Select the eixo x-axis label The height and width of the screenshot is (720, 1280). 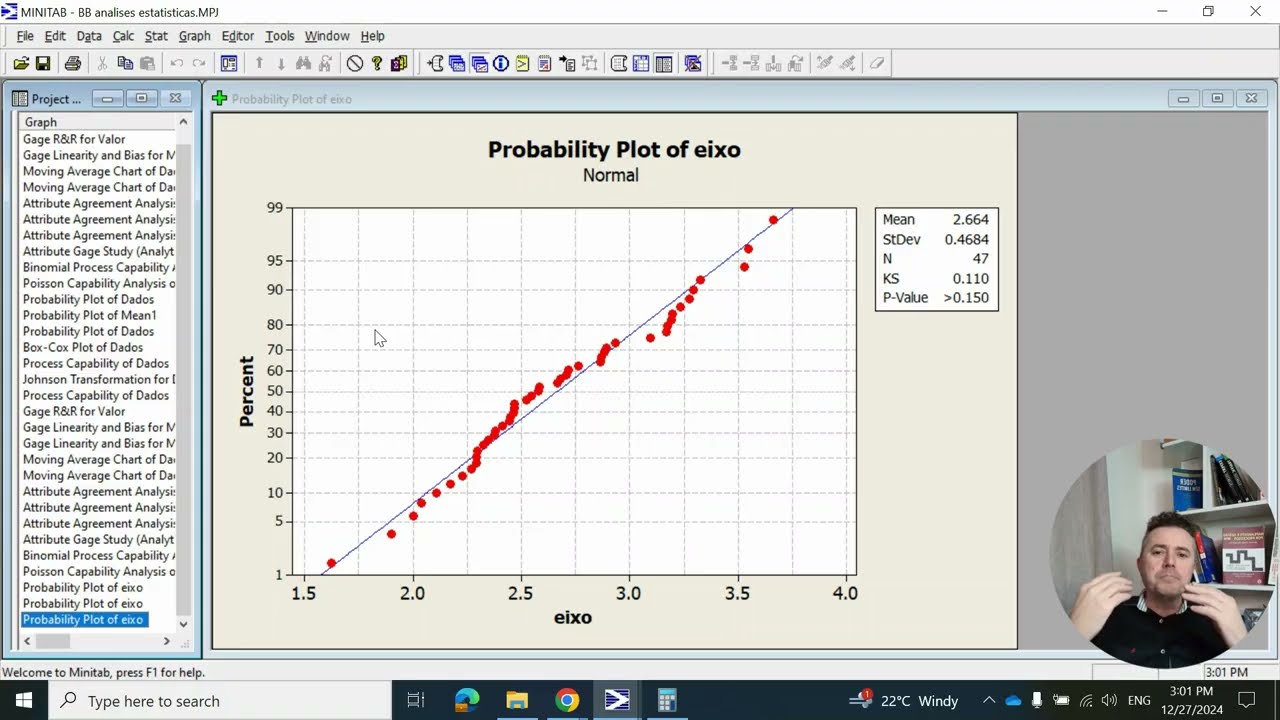573,618
